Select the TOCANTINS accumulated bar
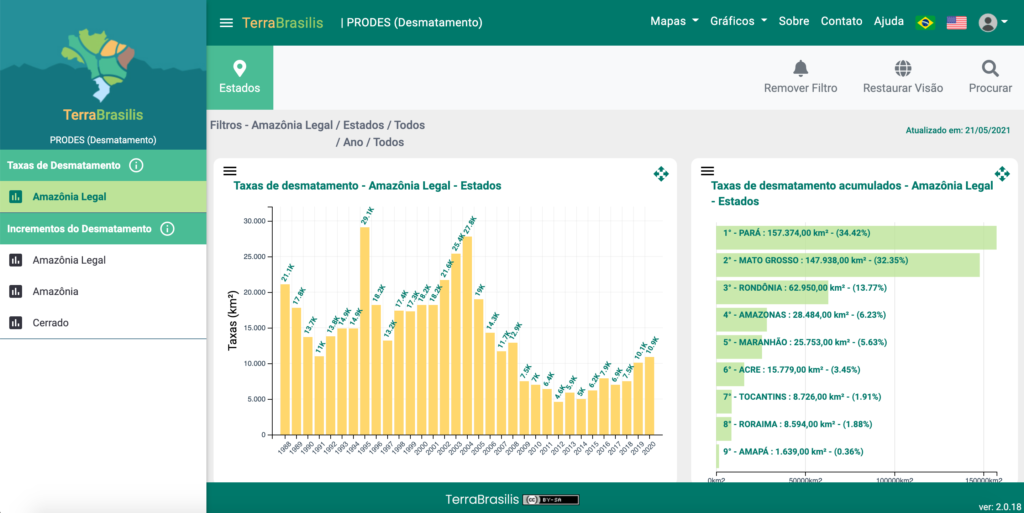 coord(724,402)
